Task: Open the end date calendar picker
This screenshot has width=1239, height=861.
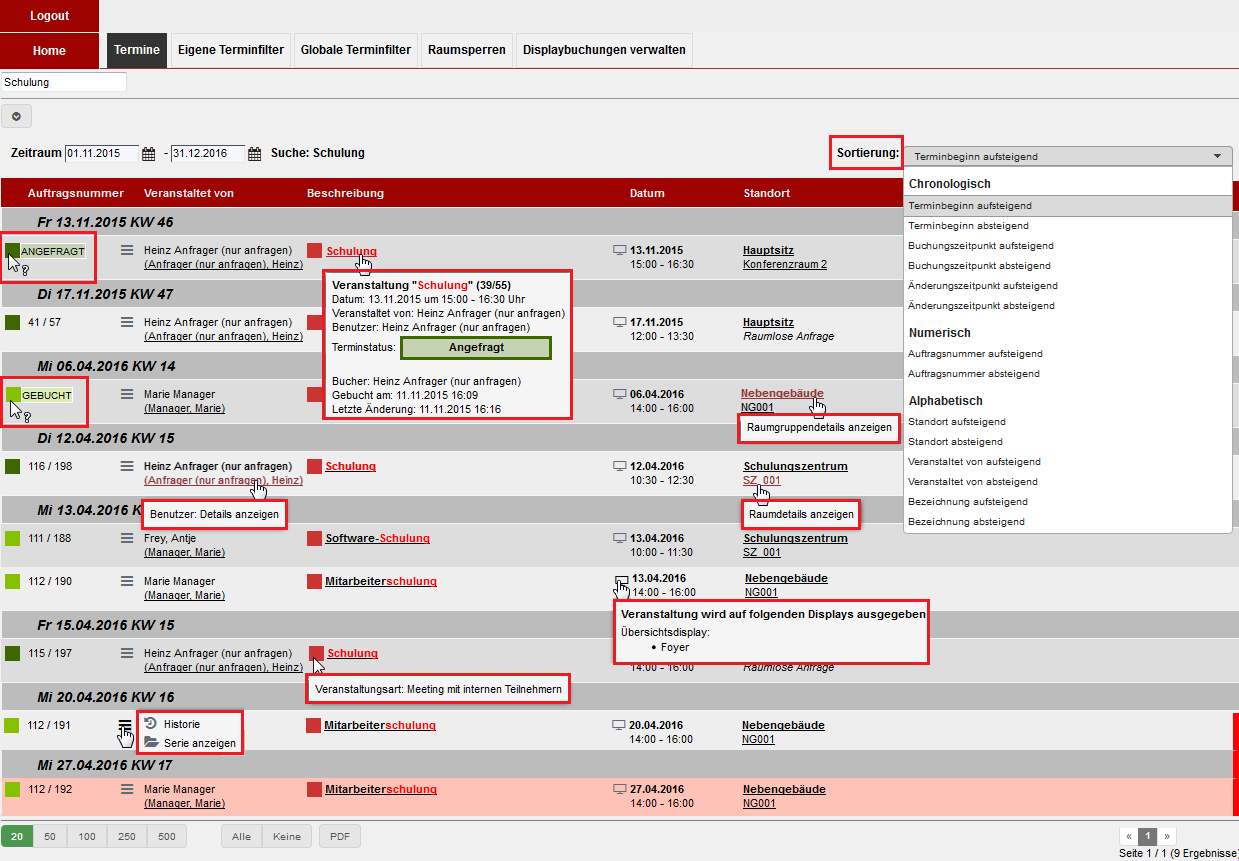Action: (x=254, y=154)
